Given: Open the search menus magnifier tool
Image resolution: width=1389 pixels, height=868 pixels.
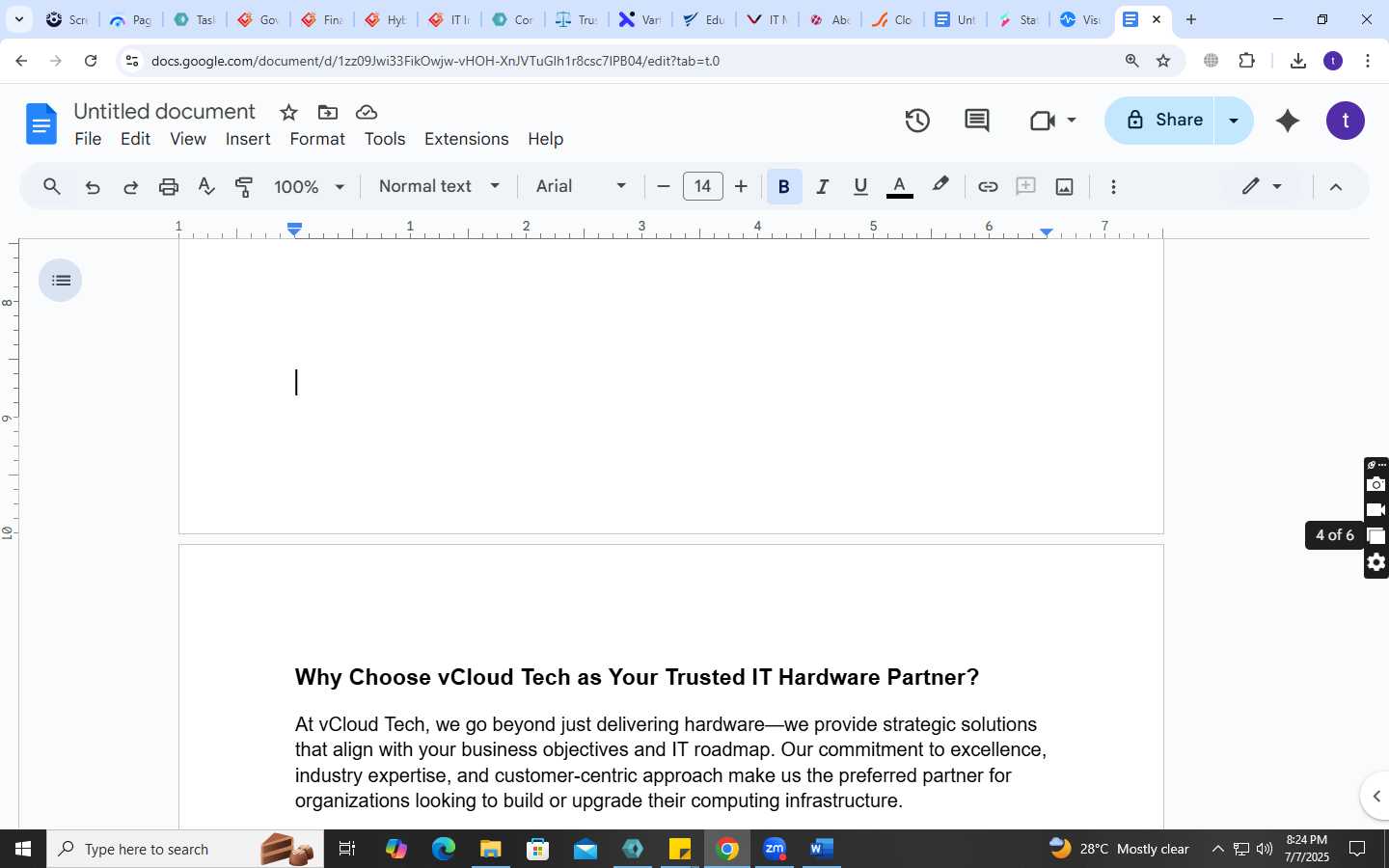Looking at the screenshot, I should click(x=52, y=187).
